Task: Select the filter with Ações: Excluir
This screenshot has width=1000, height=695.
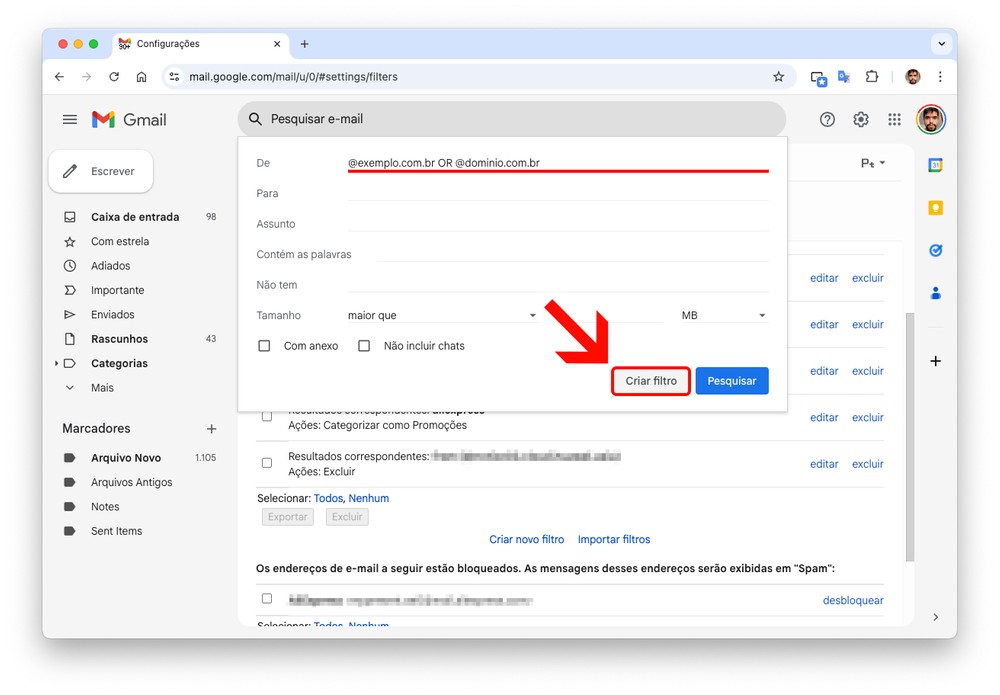Action: (267, 463)
